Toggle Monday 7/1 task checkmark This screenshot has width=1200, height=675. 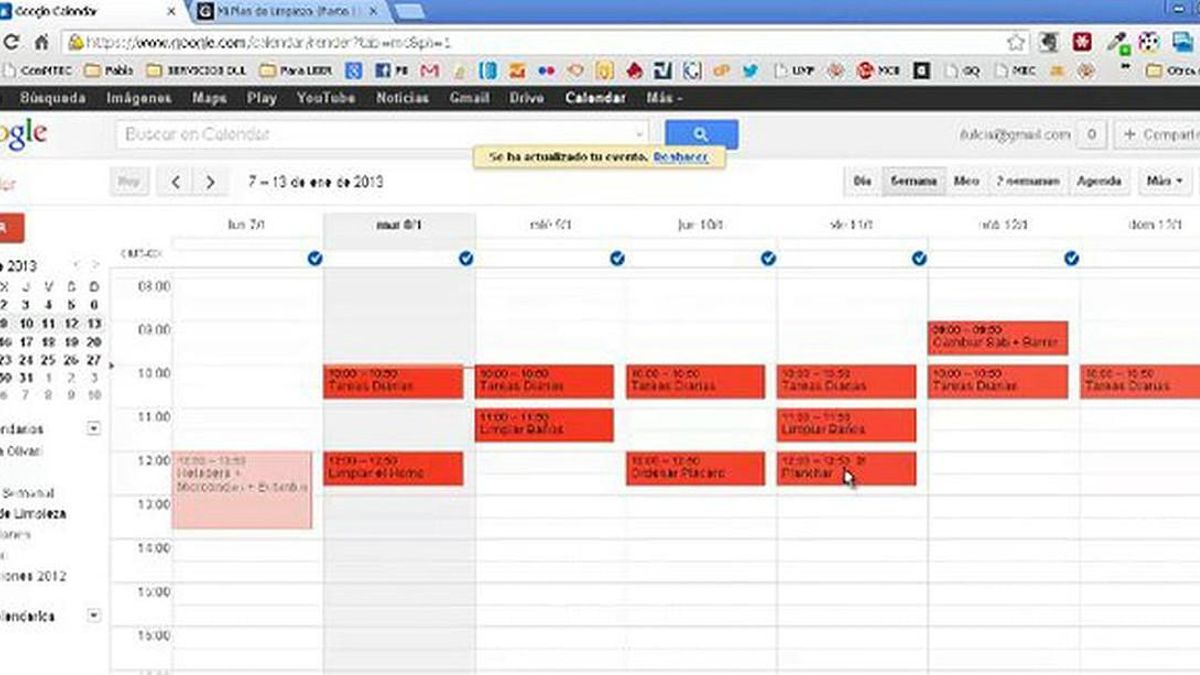click(315, 258)
